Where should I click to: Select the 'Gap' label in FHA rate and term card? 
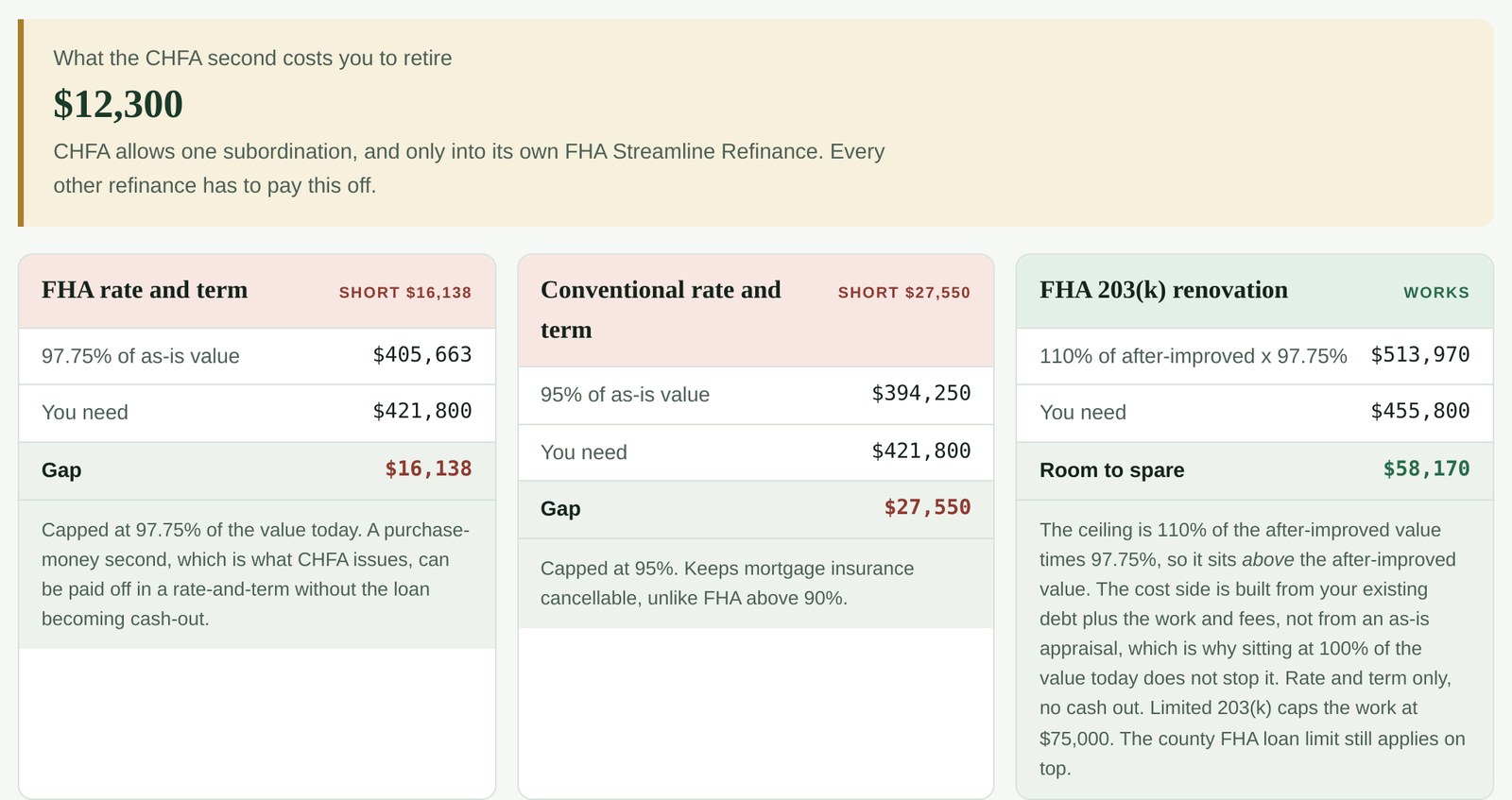[x=61, y=470]
